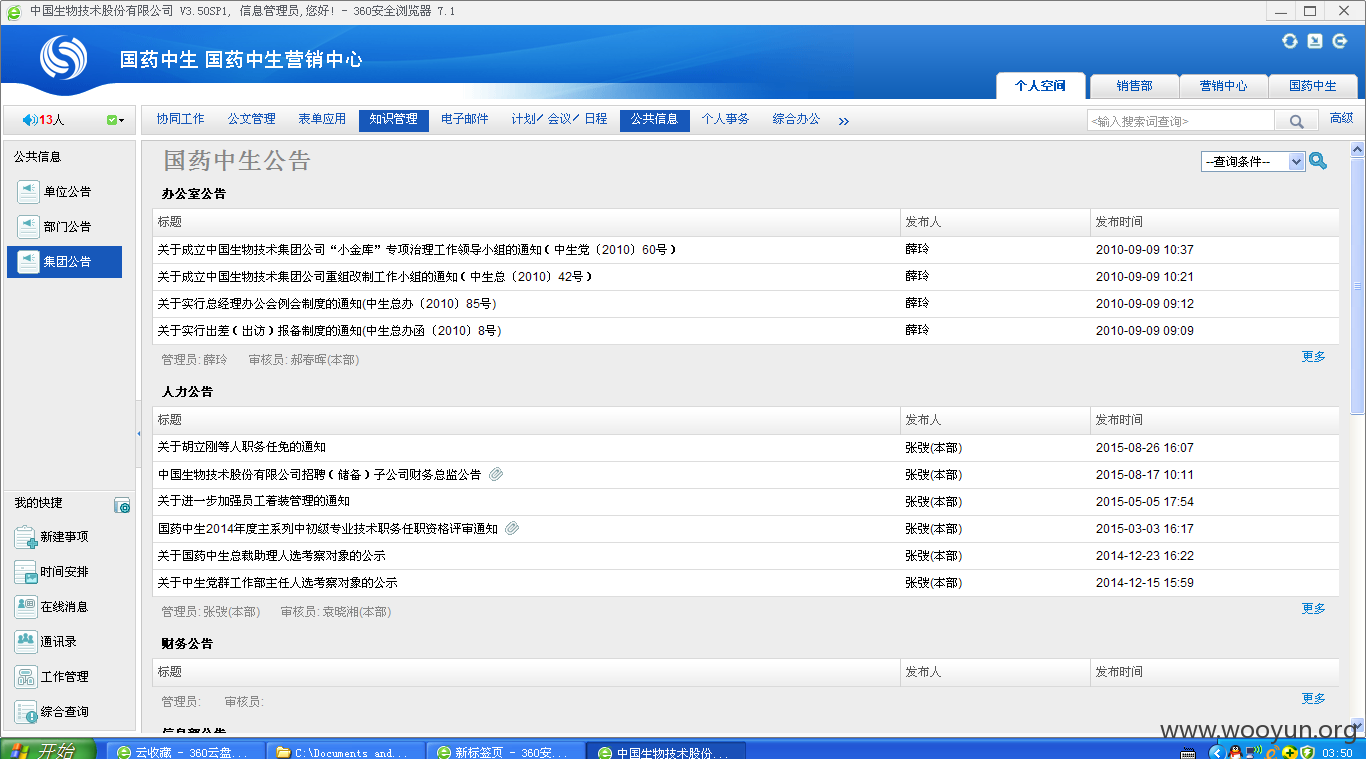Click attachment clip on 2014年度 评审通知 row
This screenshot has width=1366, height=759.
512,528
